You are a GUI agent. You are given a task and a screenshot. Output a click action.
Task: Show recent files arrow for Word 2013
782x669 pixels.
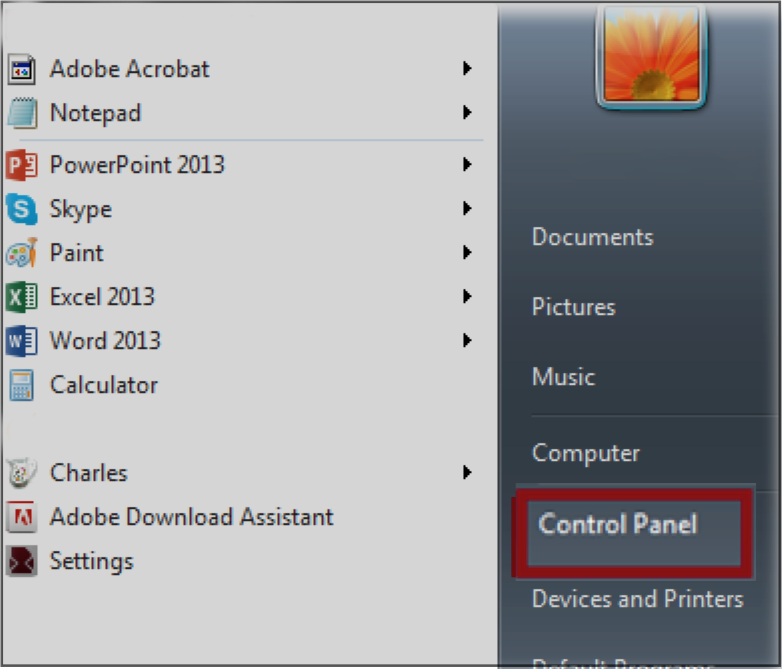467,340
